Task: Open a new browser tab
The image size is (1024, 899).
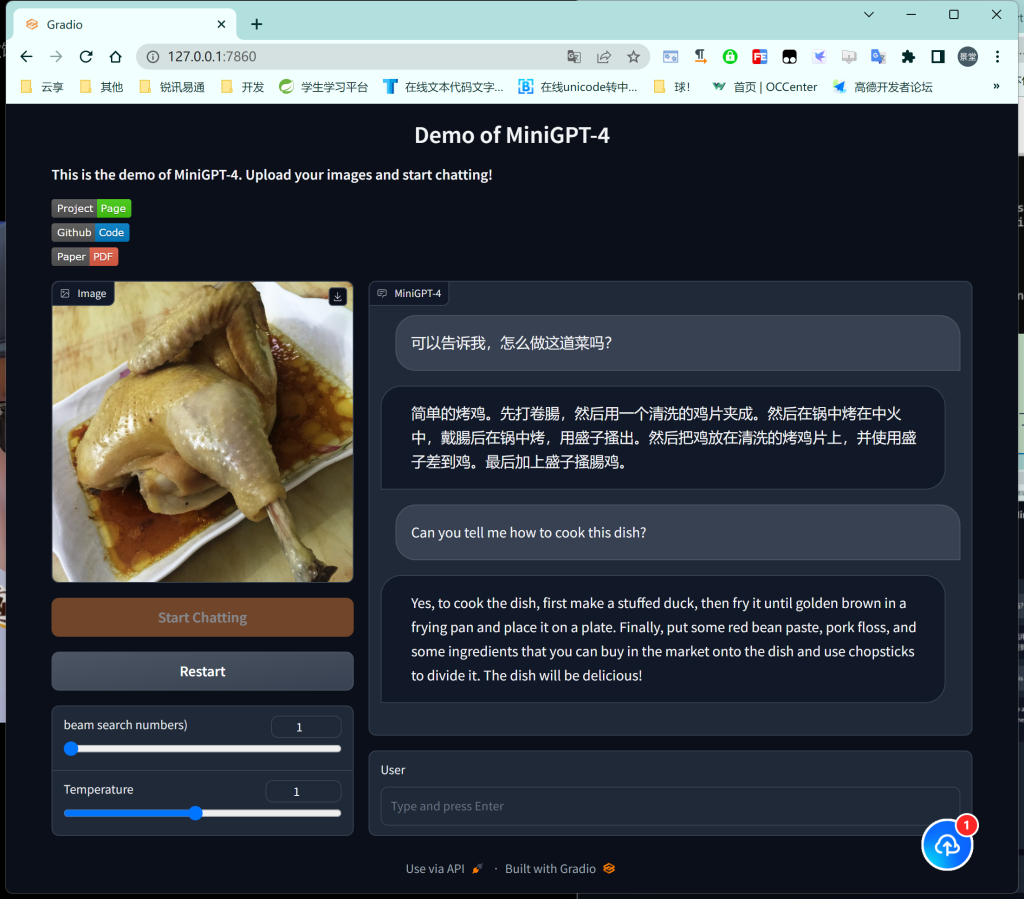Action: pyautogui.click(x=257, y=24)
